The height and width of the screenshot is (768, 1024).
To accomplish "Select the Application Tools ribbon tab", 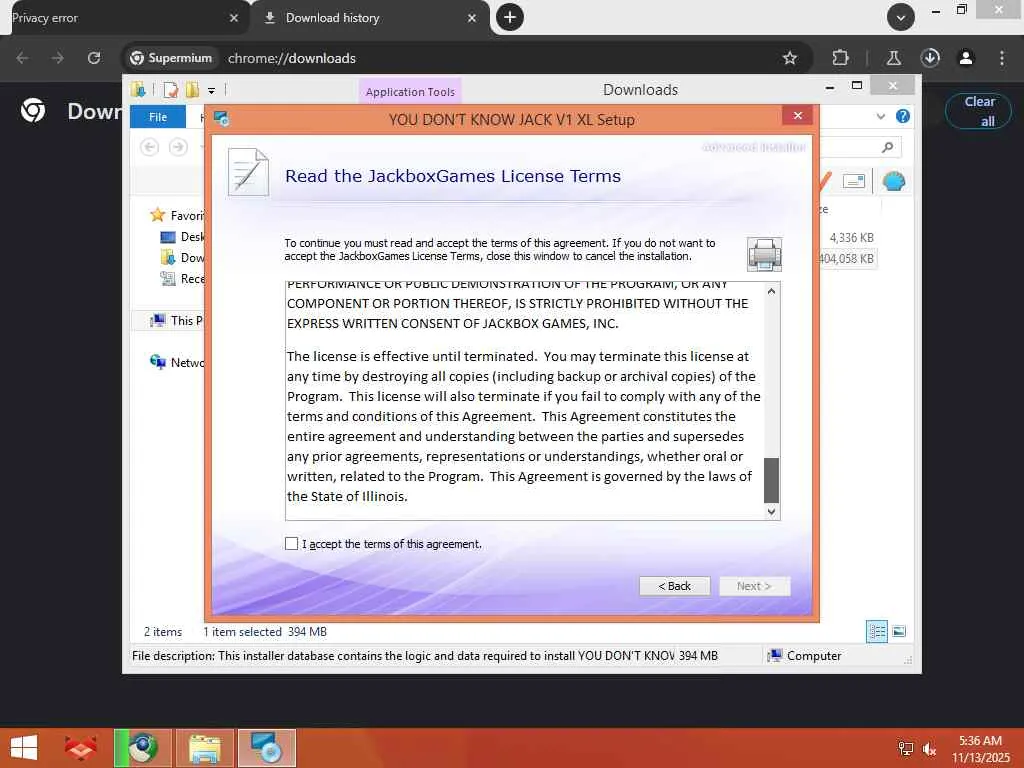I will (410, 91).
